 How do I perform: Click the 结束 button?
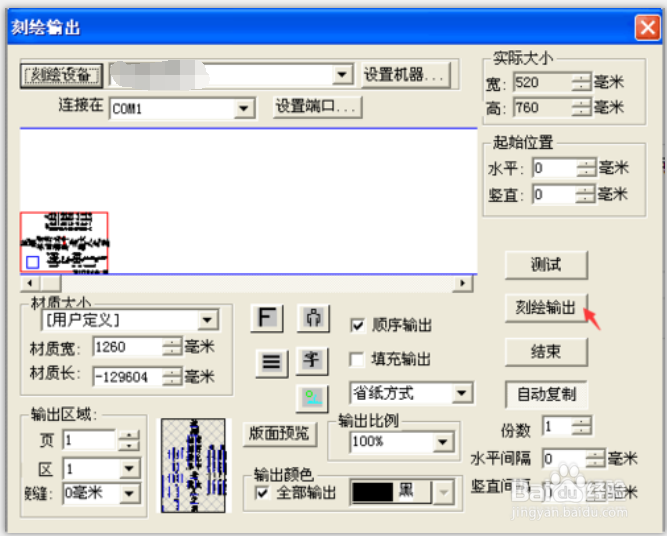point(546,352)
